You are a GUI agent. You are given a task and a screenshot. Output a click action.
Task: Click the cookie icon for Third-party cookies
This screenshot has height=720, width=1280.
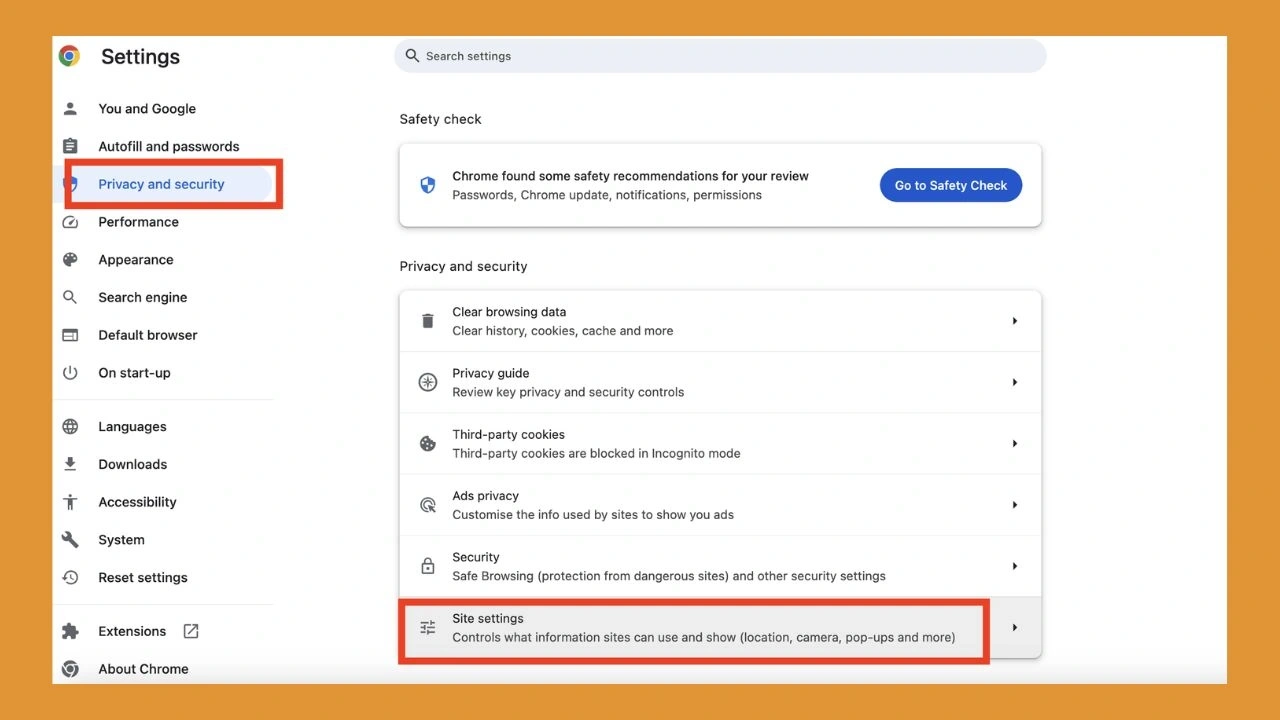point(428,444)
